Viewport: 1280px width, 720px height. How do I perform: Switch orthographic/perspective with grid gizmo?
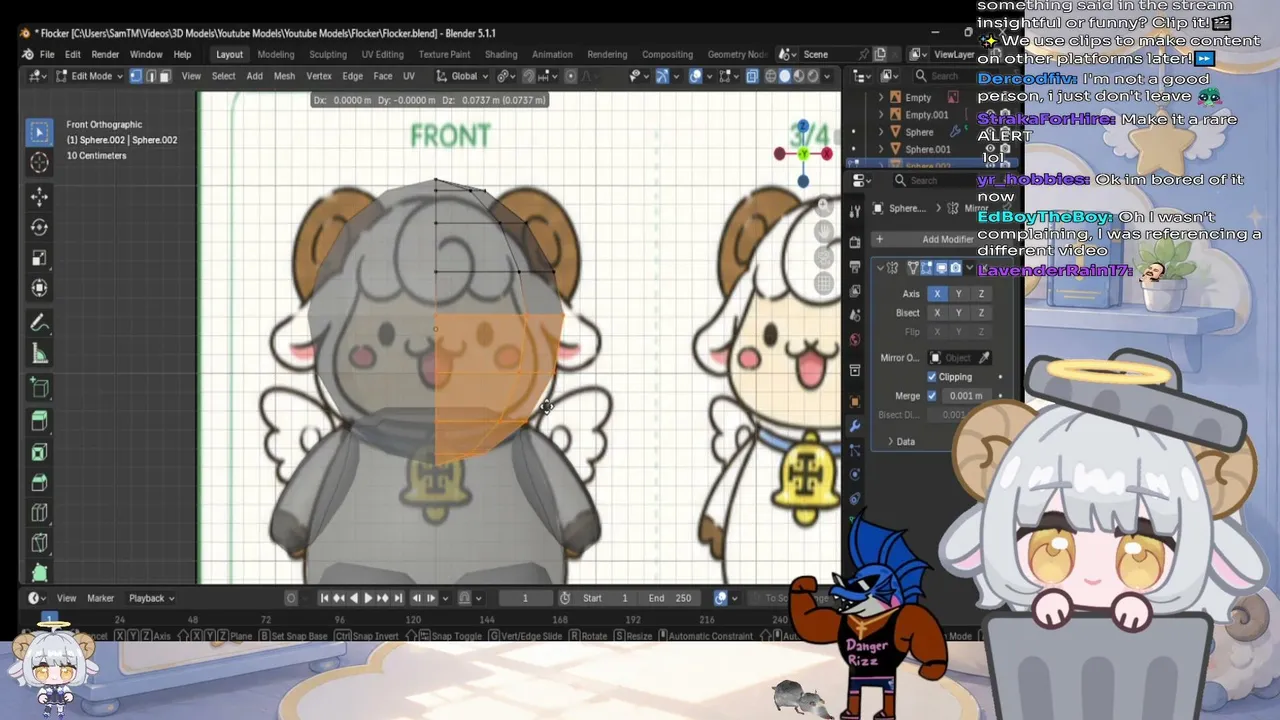pyautogui.click(x=824, y=284)
